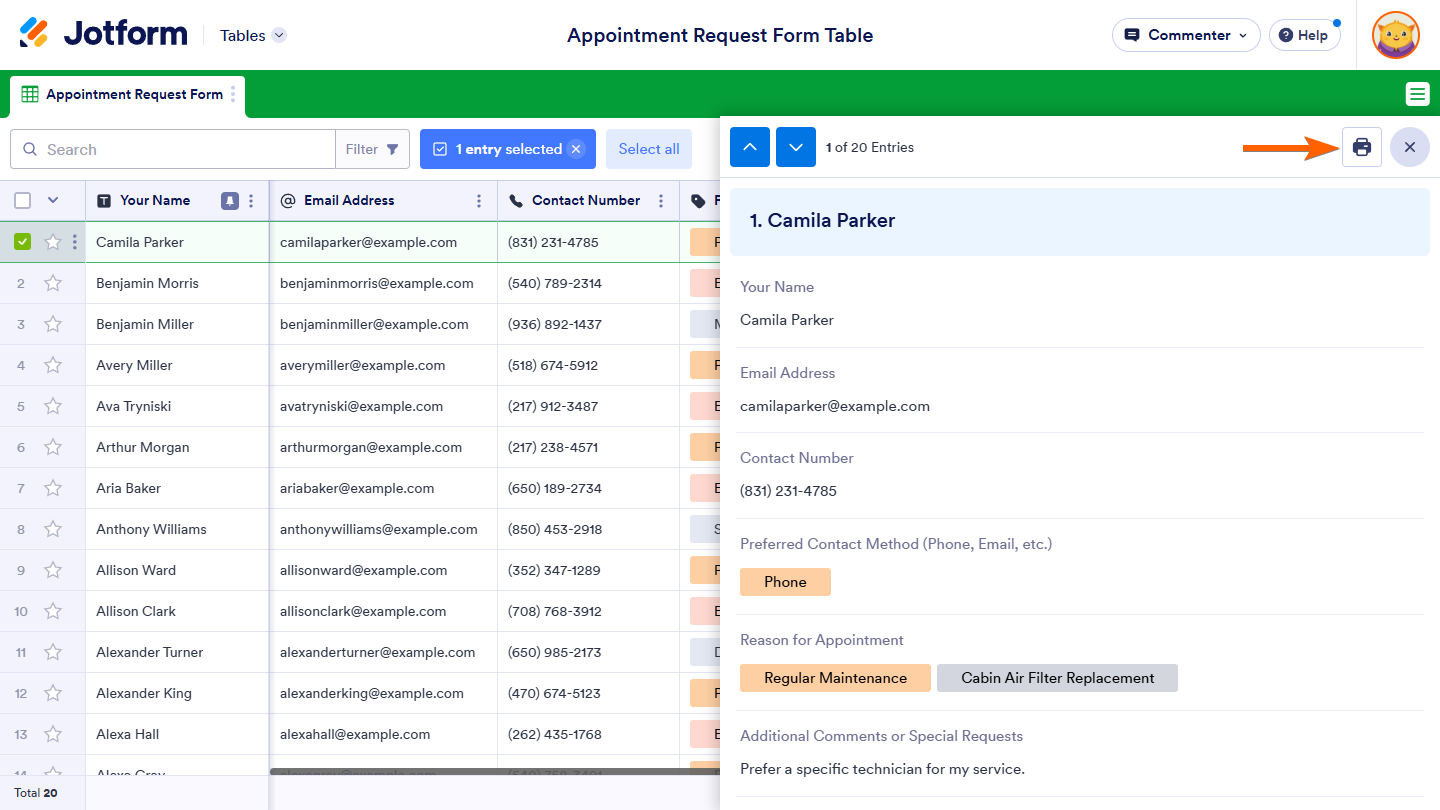Image resolution: width=1440 pixels, height=810 pixels.
Task: Open the Filter dropdown
Action: pyautogui.click(x=372, y=149)
